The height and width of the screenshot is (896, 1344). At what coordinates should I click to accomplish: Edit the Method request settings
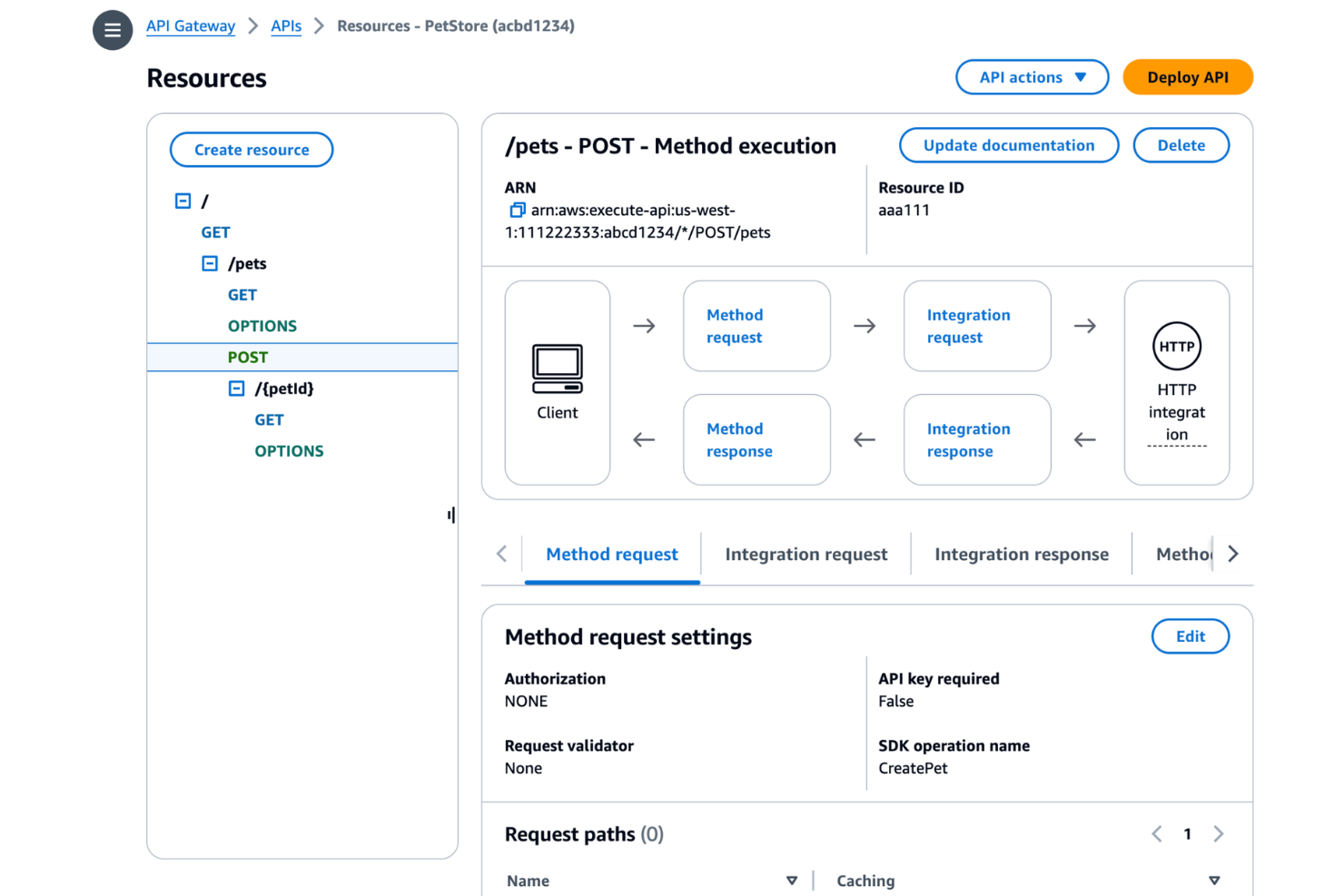click(1191, 636)
